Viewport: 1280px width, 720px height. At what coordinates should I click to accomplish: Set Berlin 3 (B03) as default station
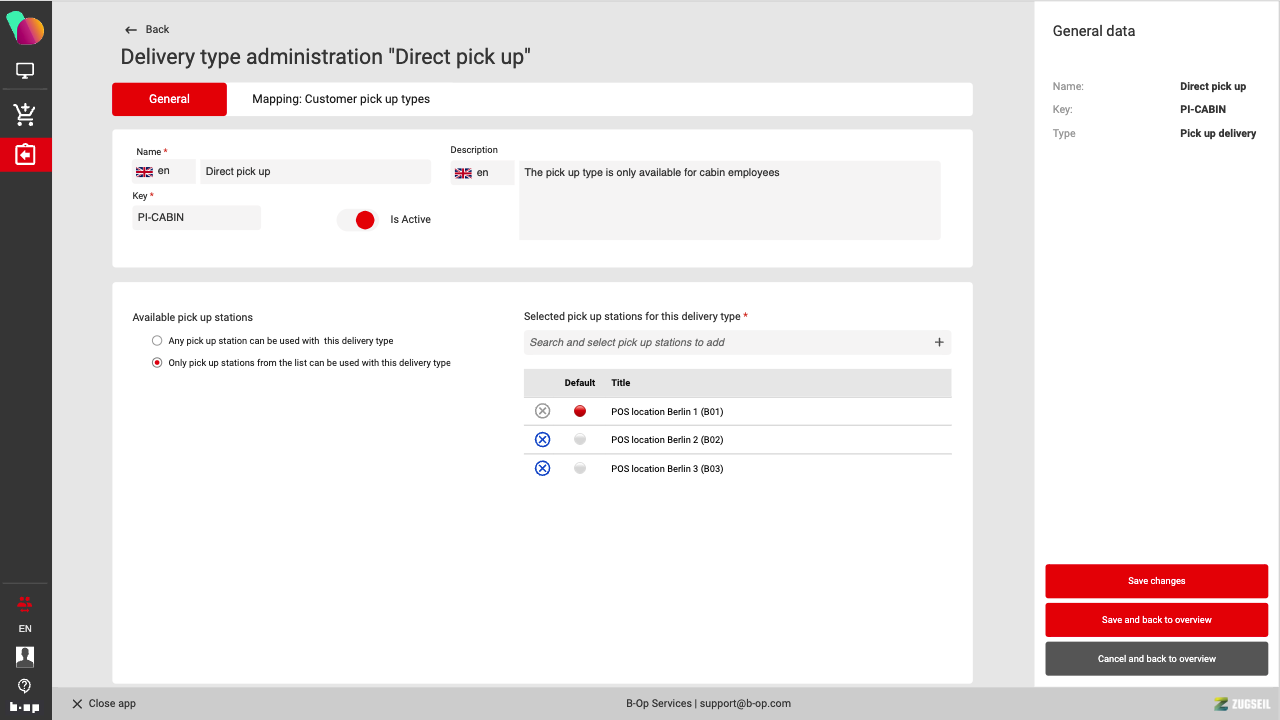coord(580,468)
